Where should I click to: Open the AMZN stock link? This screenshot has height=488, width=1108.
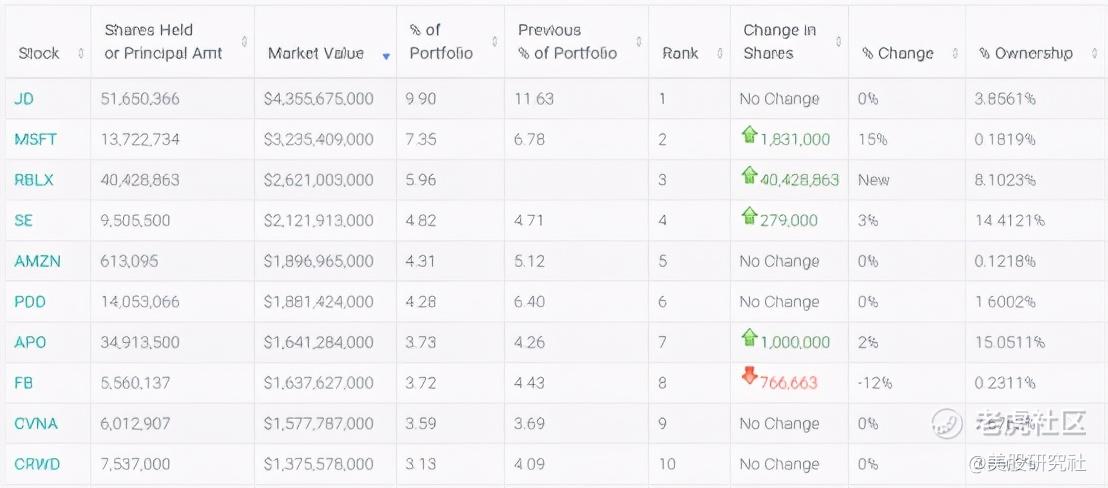[x=37, y=261]
